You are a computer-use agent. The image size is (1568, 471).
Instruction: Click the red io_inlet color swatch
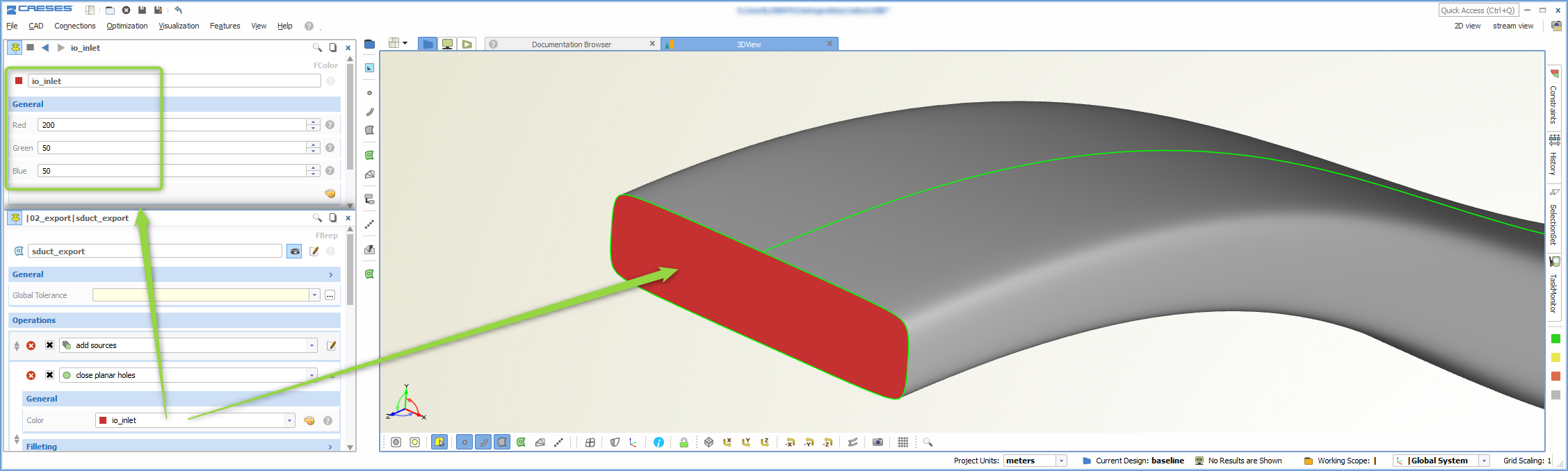click(x=19, y=81)
